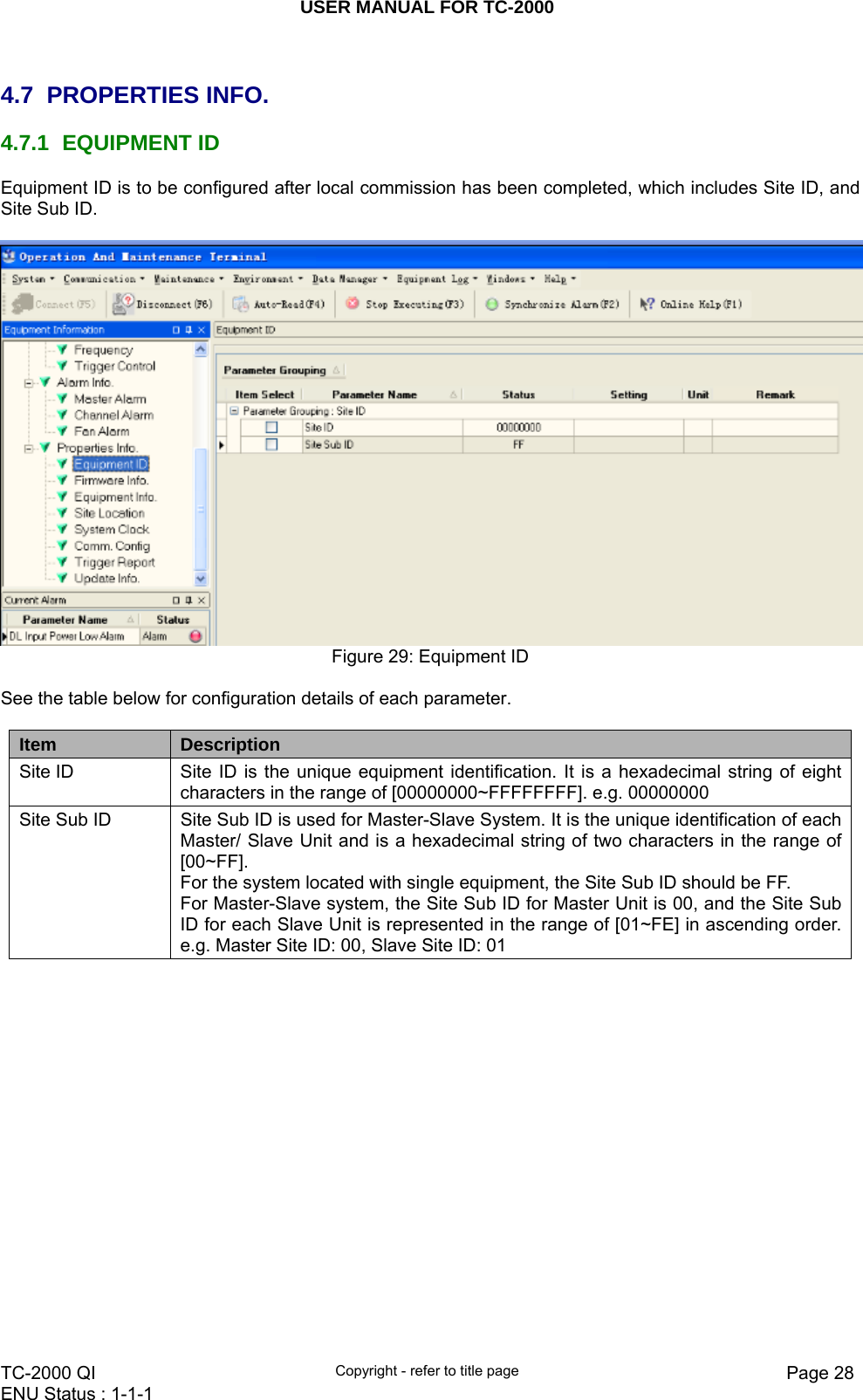Click Site Sub ID status value FF
This screenshot has height=1400, width=863.
518,444
